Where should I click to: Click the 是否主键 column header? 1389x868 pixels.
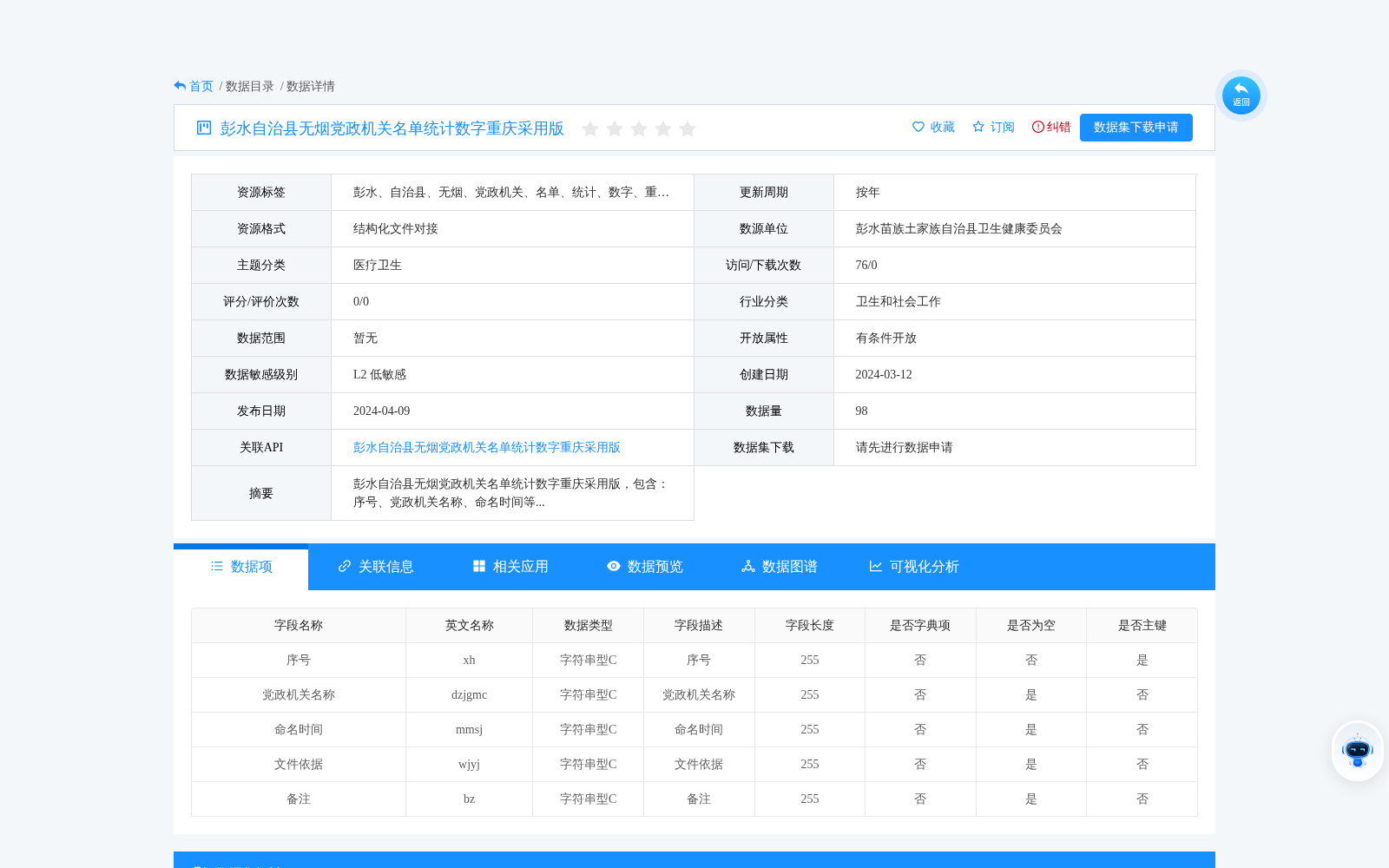coord(1142,626)
